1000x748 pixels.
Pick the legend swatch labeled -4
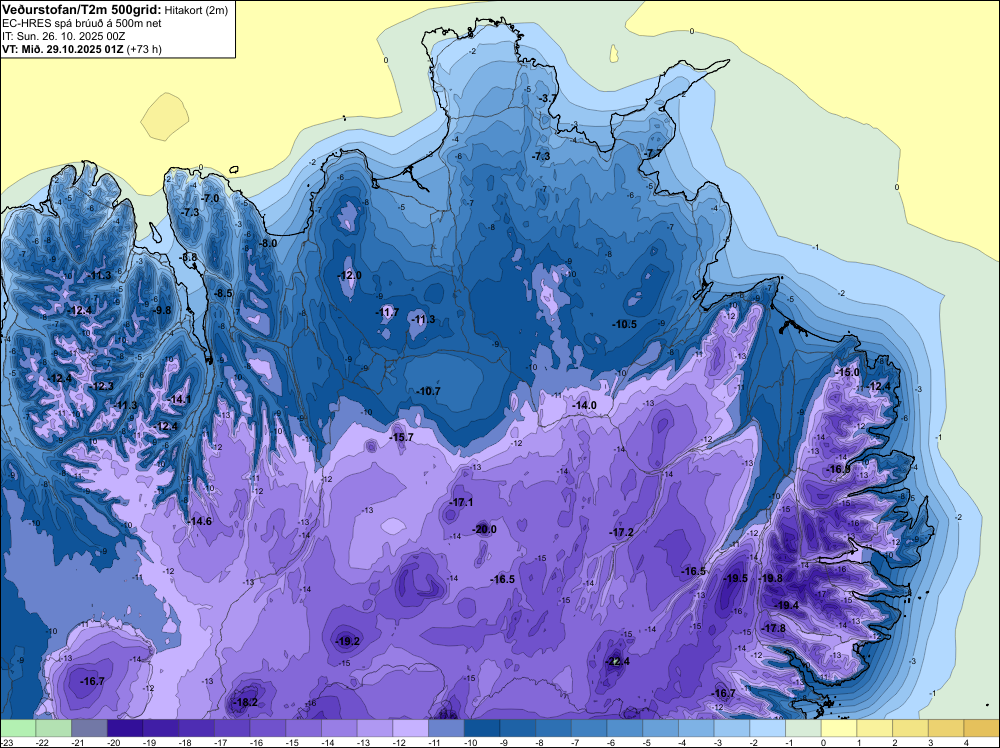[x=696, y=728]
